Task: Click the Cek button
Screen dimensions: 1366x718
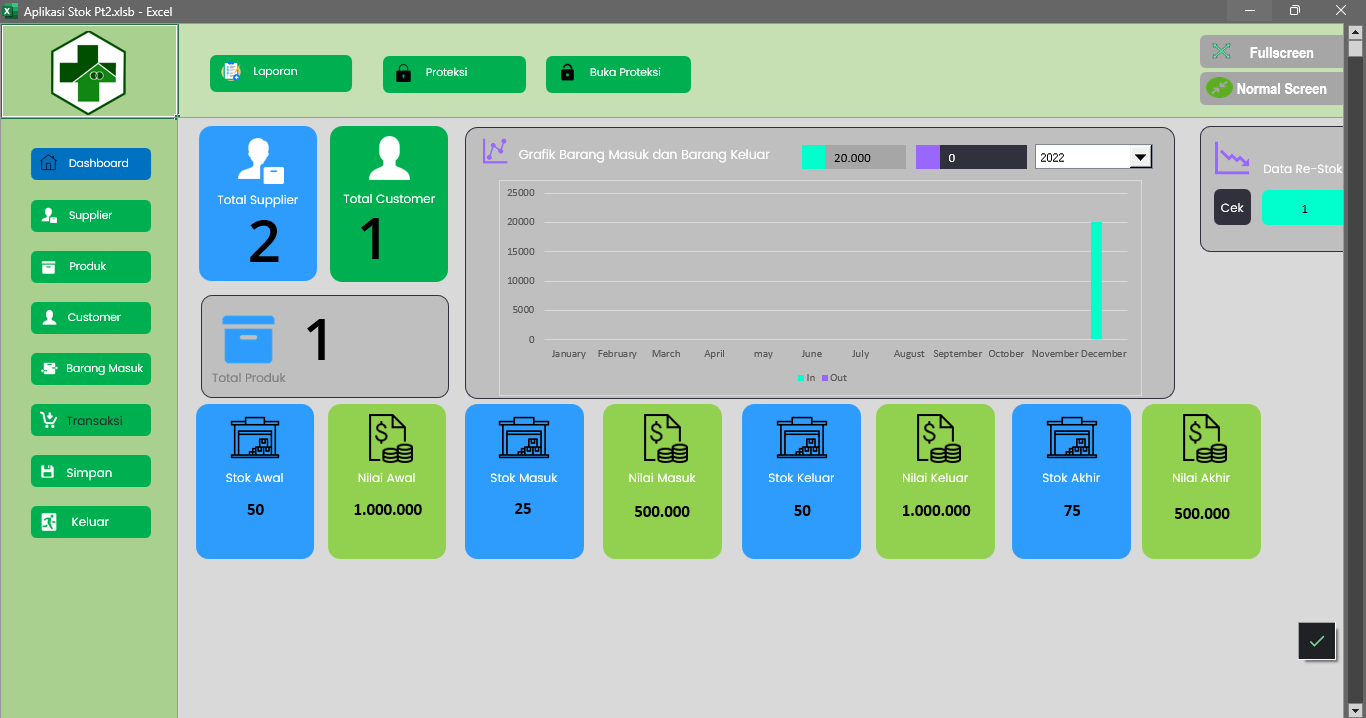Action: (1232, 208)
